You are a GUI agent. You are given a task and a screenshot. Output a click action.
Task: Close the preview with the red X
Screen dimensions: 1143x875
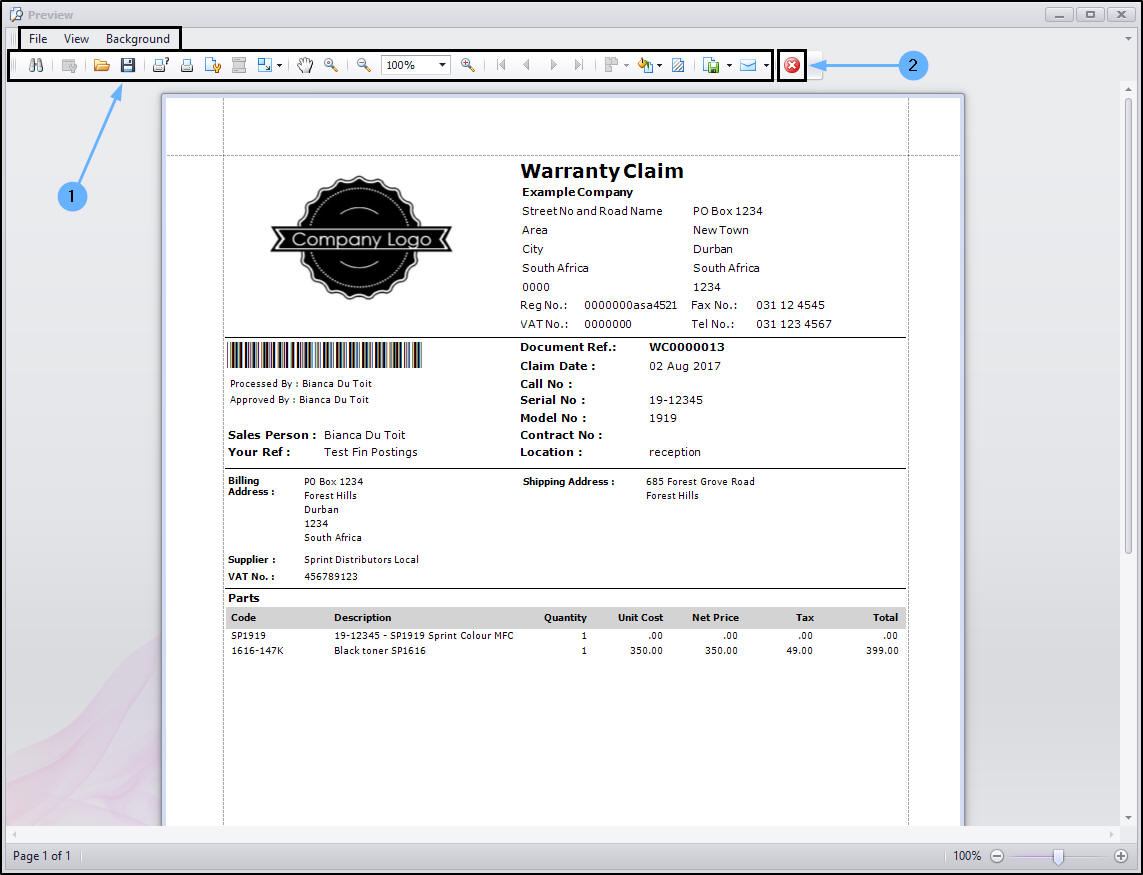coord(792,65)
